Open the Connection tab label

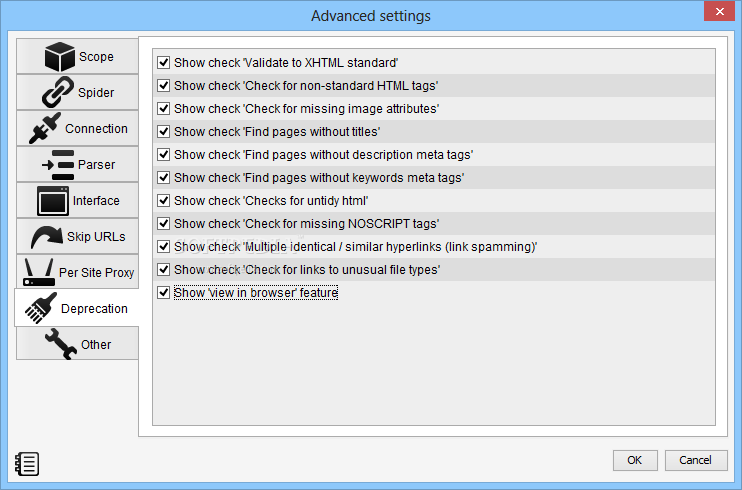[x=97, y=129]
